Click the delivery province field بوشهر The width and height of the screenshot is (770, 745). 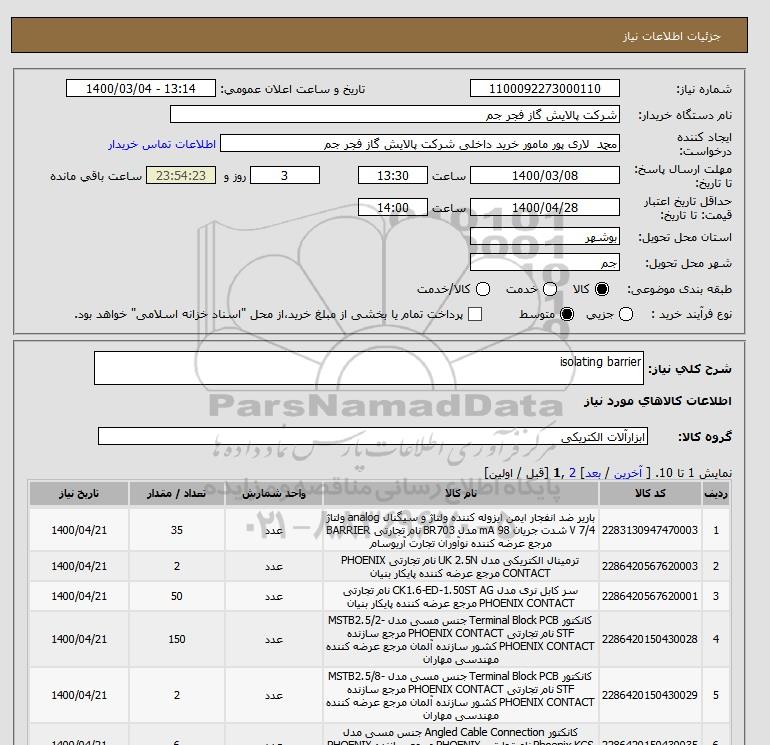tap(545, 237)
